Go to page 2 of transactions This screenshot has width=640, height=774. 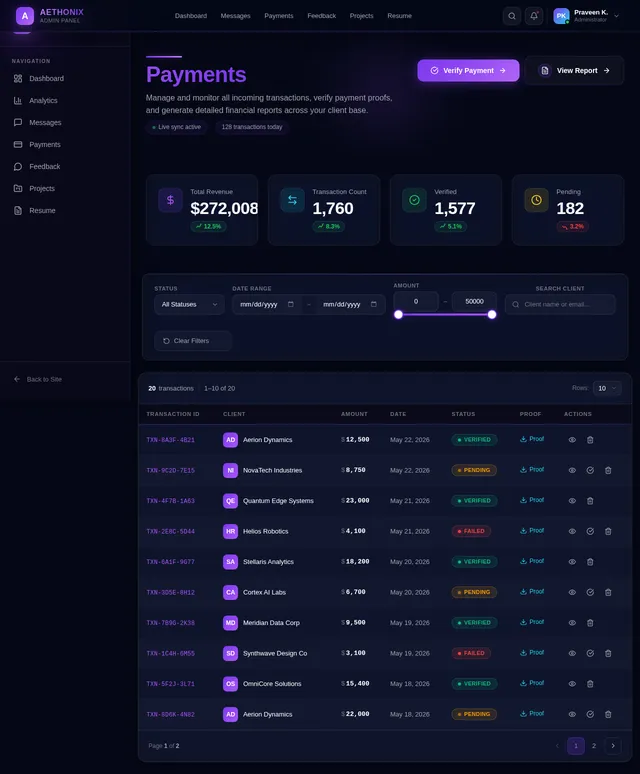(594, 746)
